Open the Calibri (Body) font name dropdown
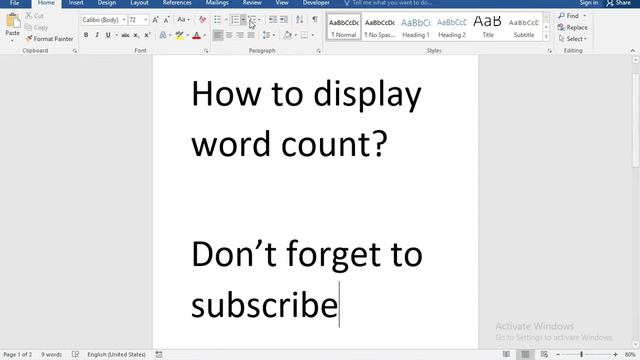The height and width of the screenshot is (360, 640). point(124,20)
